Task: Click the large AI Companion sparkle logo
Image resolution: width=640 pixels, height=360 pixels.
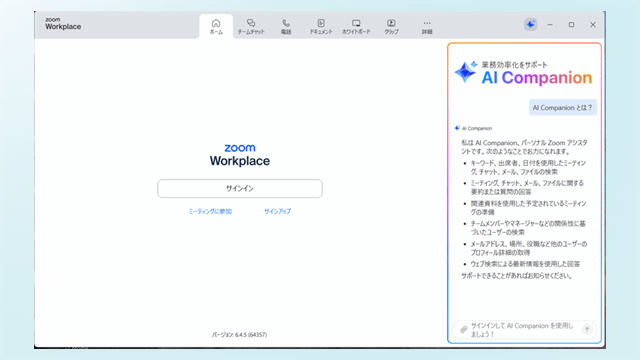Action: (x=466, y=72)
